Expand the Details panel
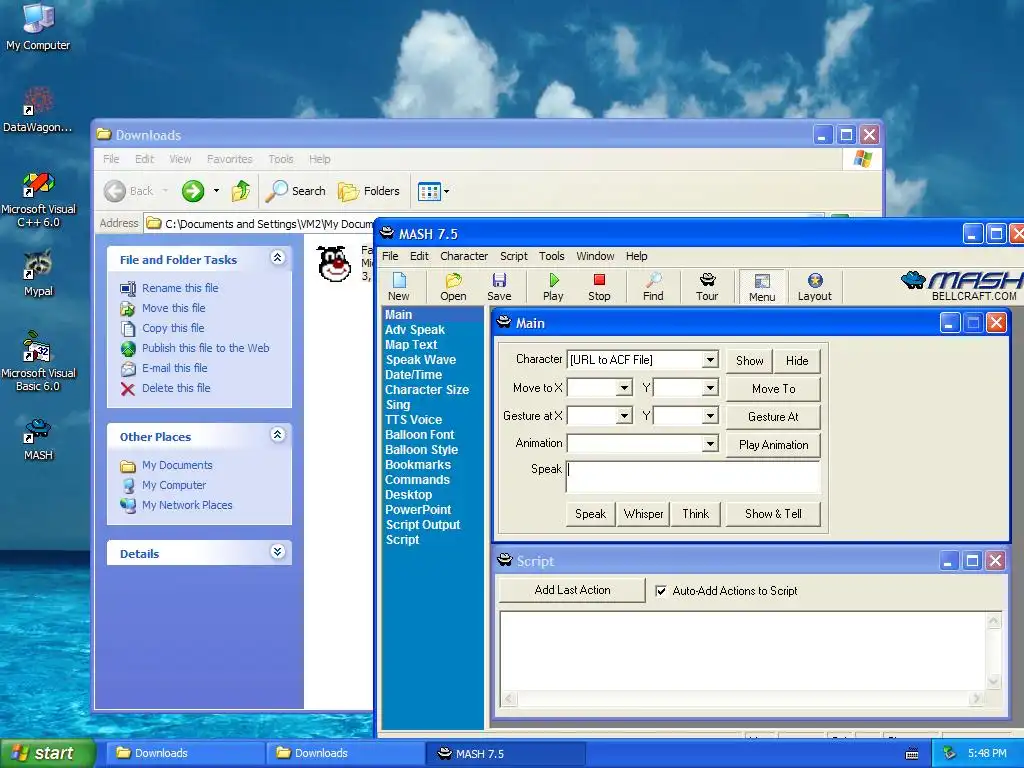This screenshot has width=1024, height=768. [277, 552]
